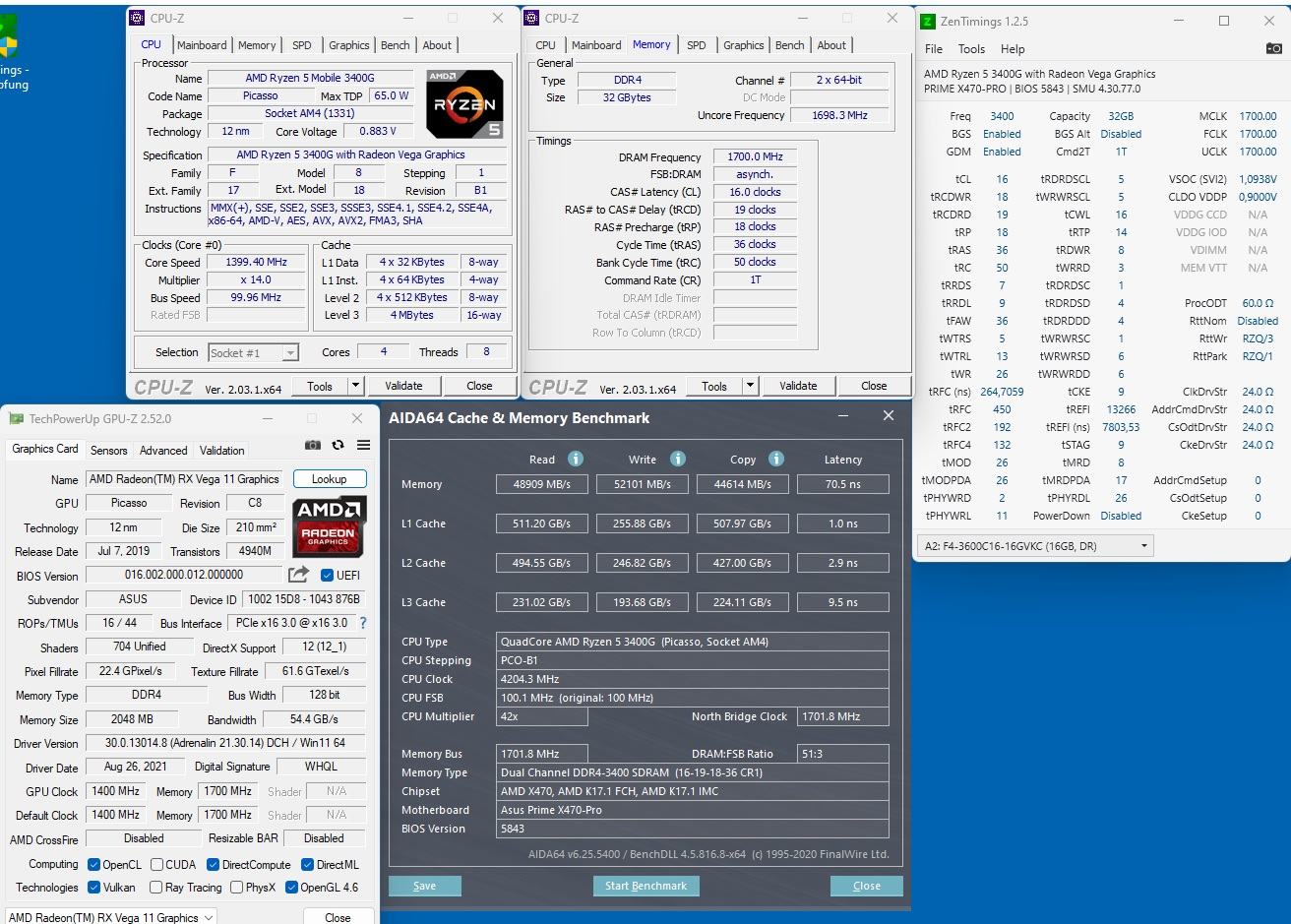
Task: Click the L3 Cache Read value 231.02 GB/s
Action: click(x=541, y=602)
